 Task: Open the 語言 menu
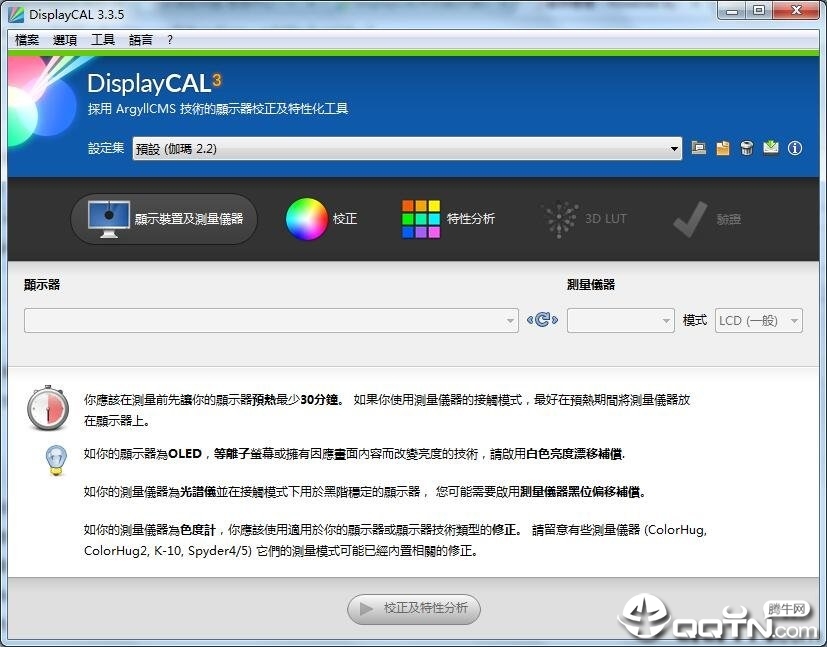141,40
